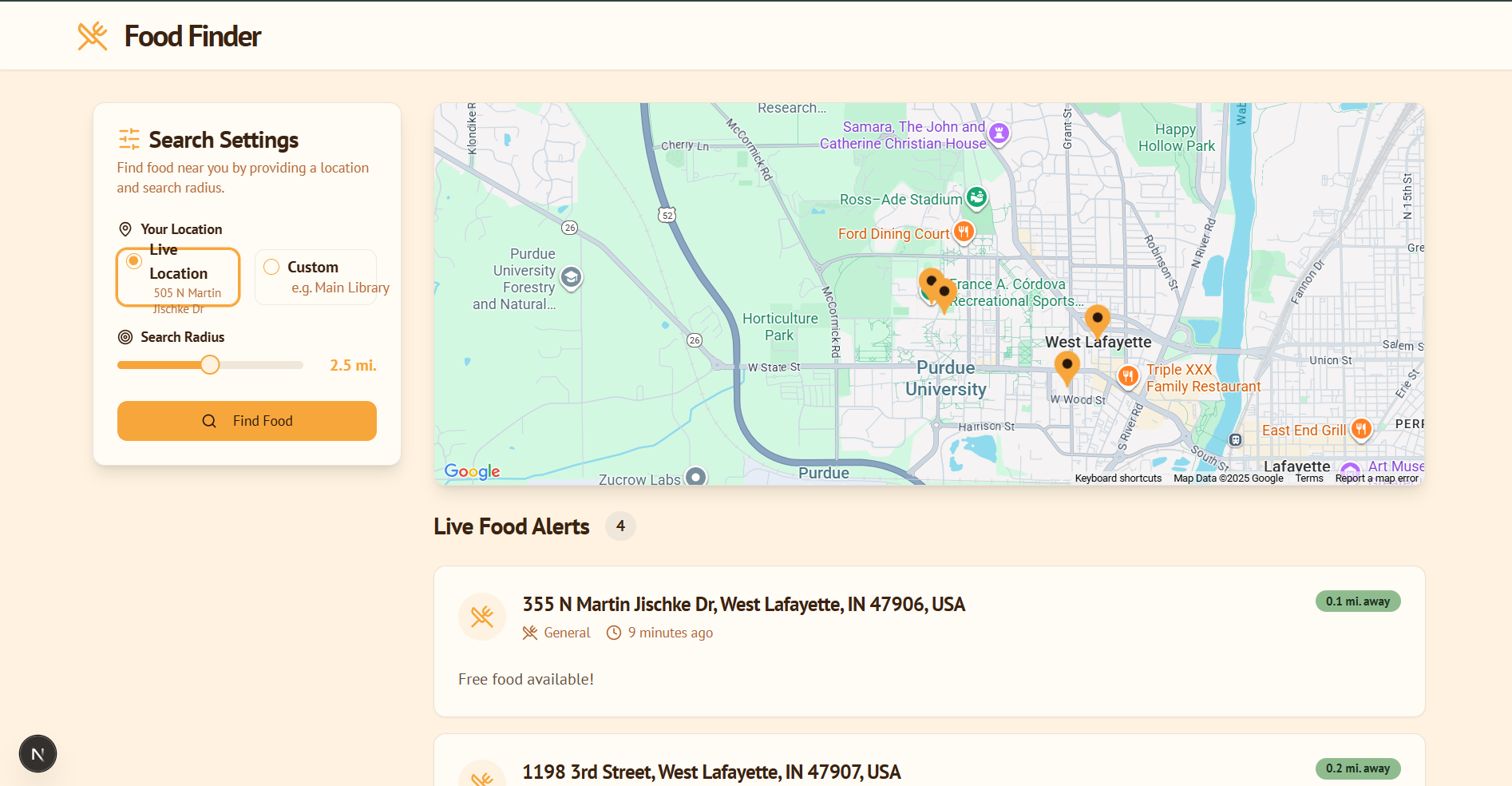The image size is (1512, 786).
Task: Open the Next.js dev tools N badge
Action: 38,754
